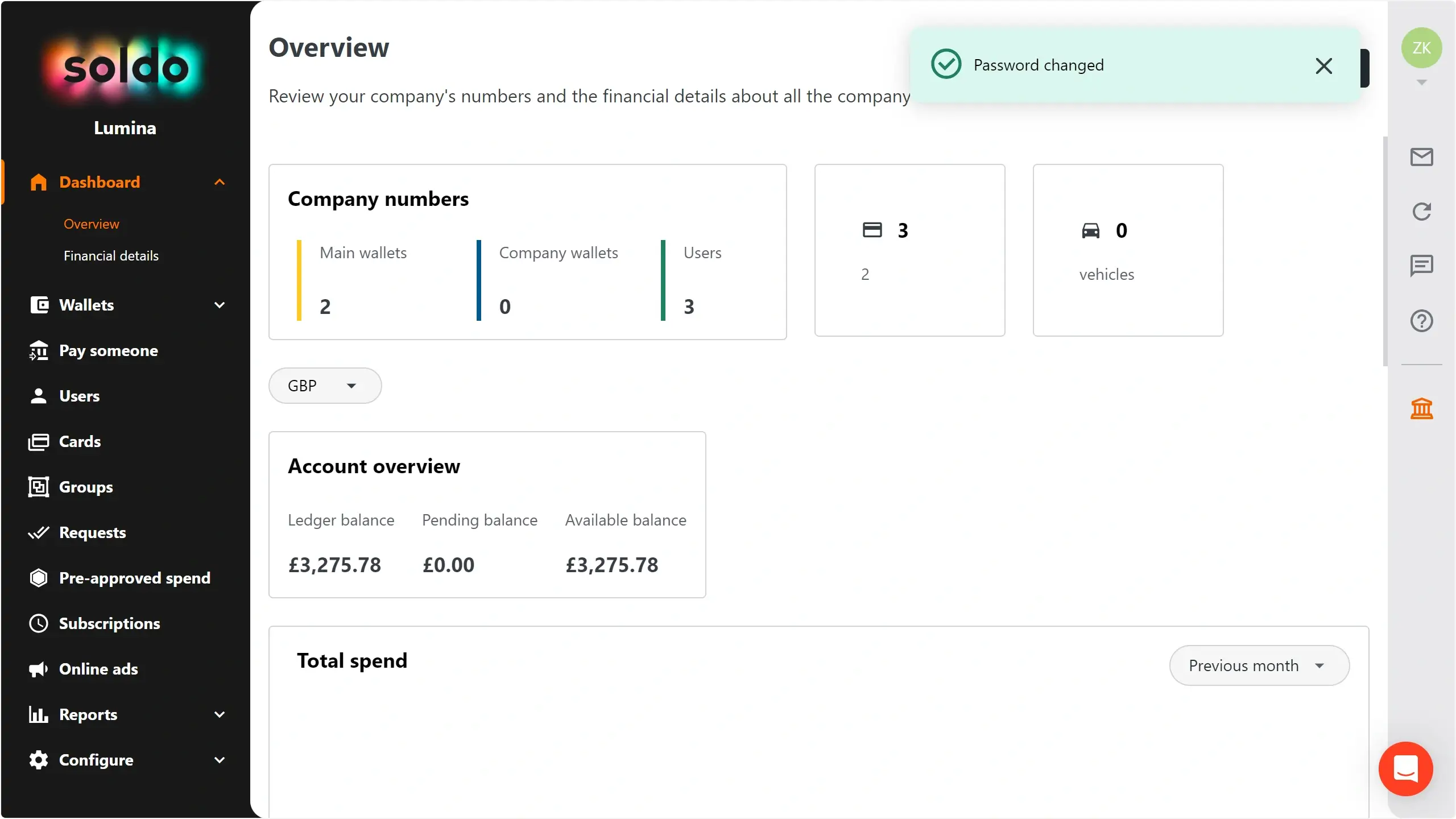Click the refresh icon in right rail
This screenshot has height=819, width=1456.
pos(1421,212)
